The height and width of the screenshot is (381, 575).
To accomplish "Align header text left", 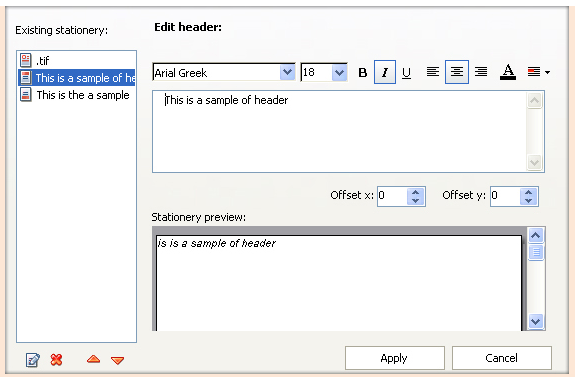I will [x=433, y=72].
